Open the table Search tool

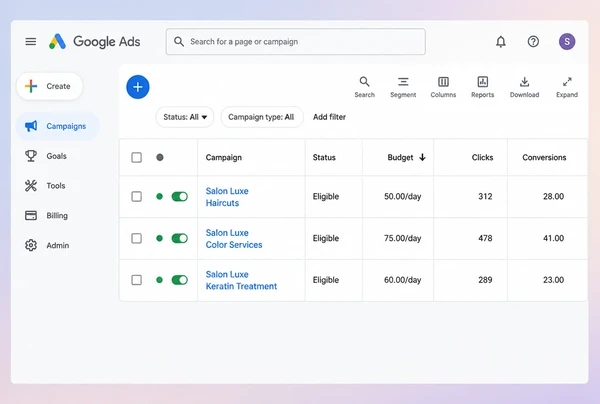(x=364, y=87)
